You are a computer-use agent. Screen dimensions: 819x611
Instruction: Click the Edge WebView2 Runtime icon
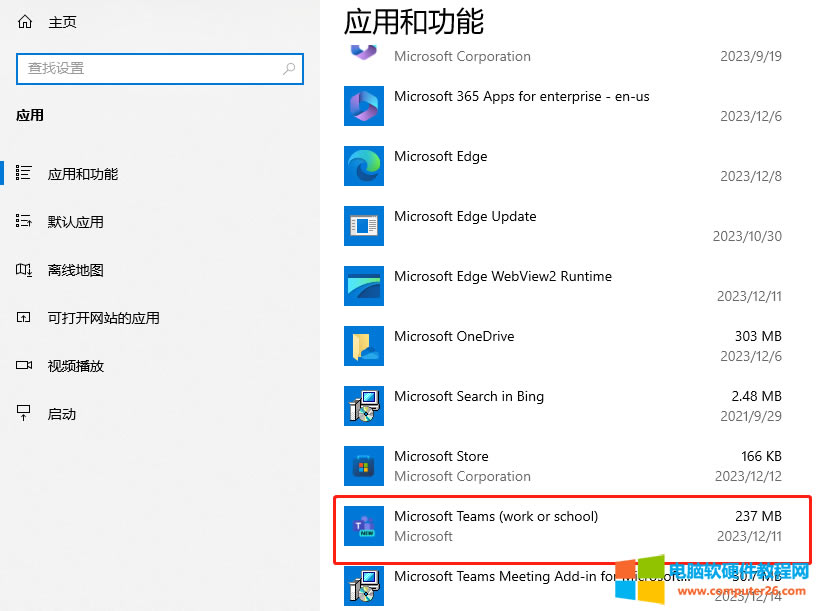pos(363,286)
